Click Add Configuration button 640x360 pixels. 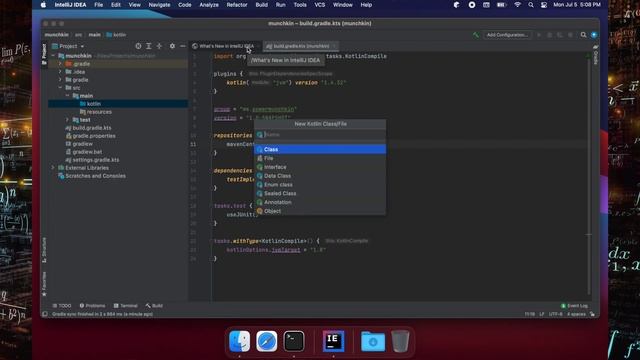[x=507, y=35]
